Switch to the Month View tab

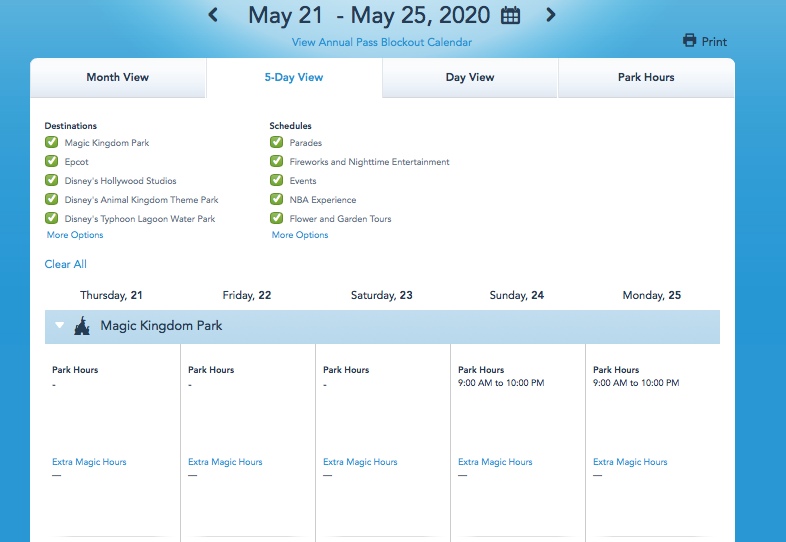tap(118, 77)
